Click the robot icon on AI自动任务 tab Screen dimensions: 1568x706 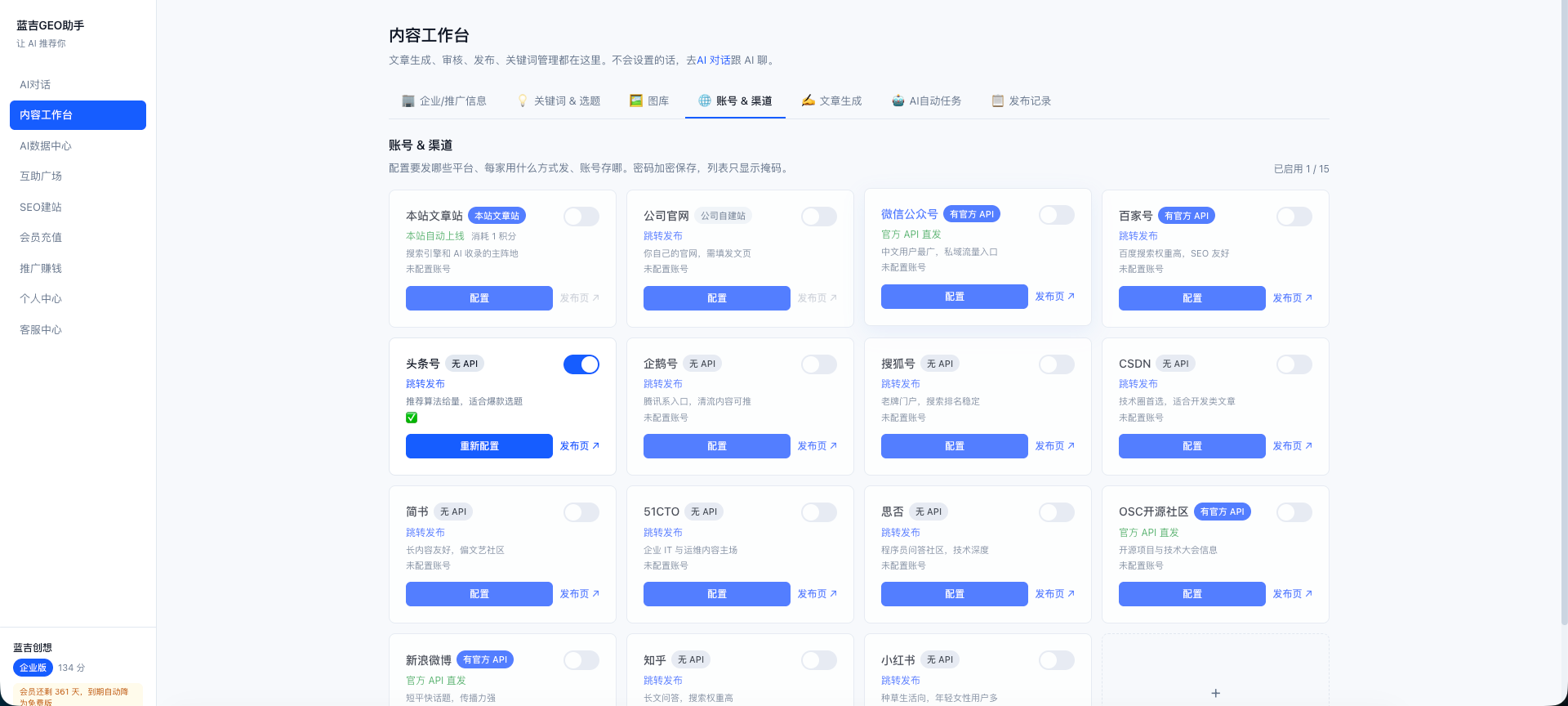(x=898, y=101)
